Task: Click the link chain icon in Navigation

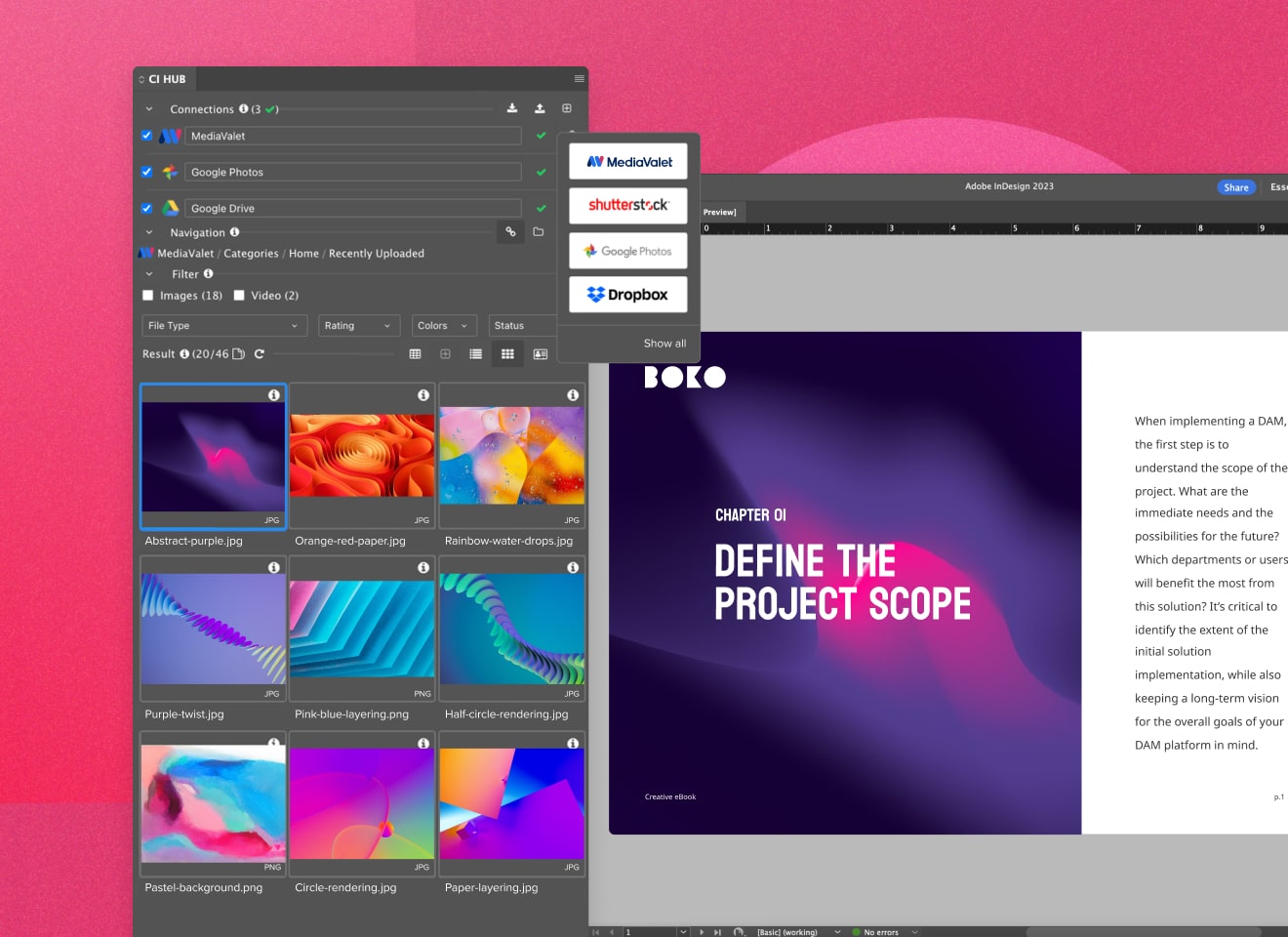Action: point(510,232)
